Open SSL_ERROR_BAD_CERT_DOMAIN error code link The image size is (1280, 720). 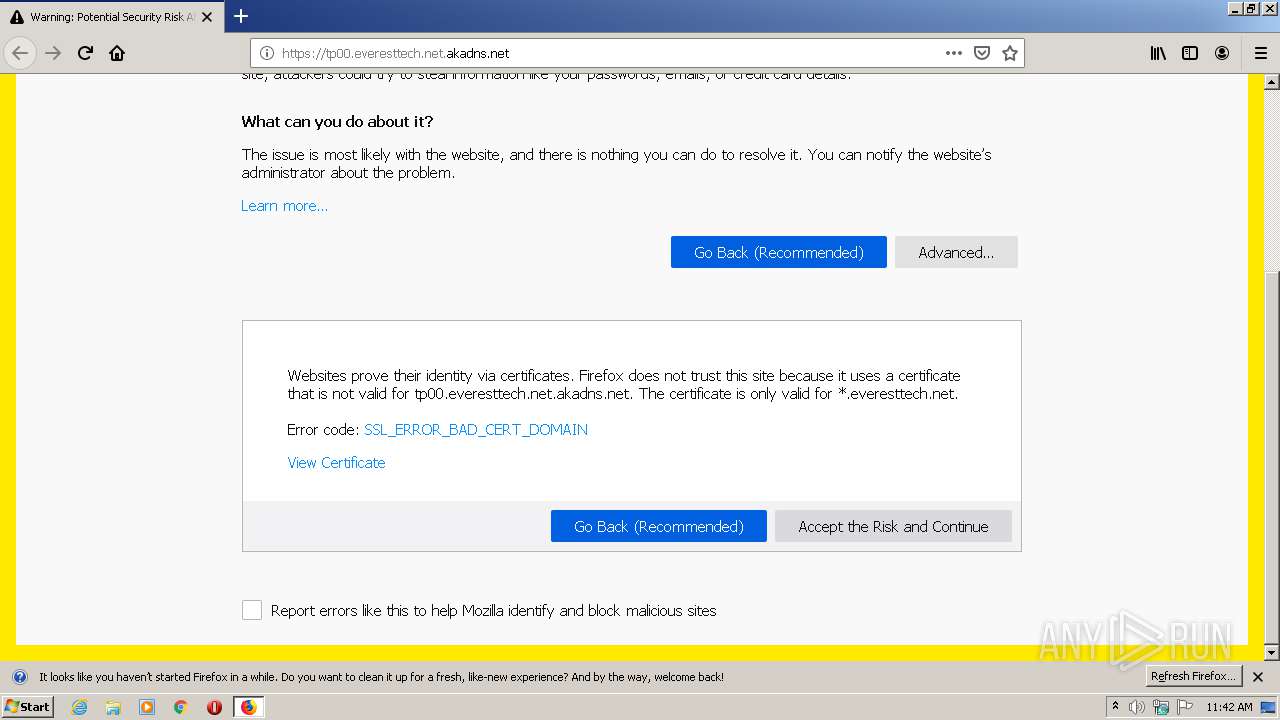tap(476, 429)
